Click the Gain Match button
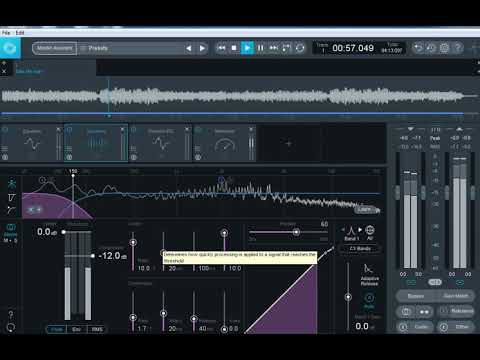Image resolution: width=480 pixels, height=360 pixels. 455,296
